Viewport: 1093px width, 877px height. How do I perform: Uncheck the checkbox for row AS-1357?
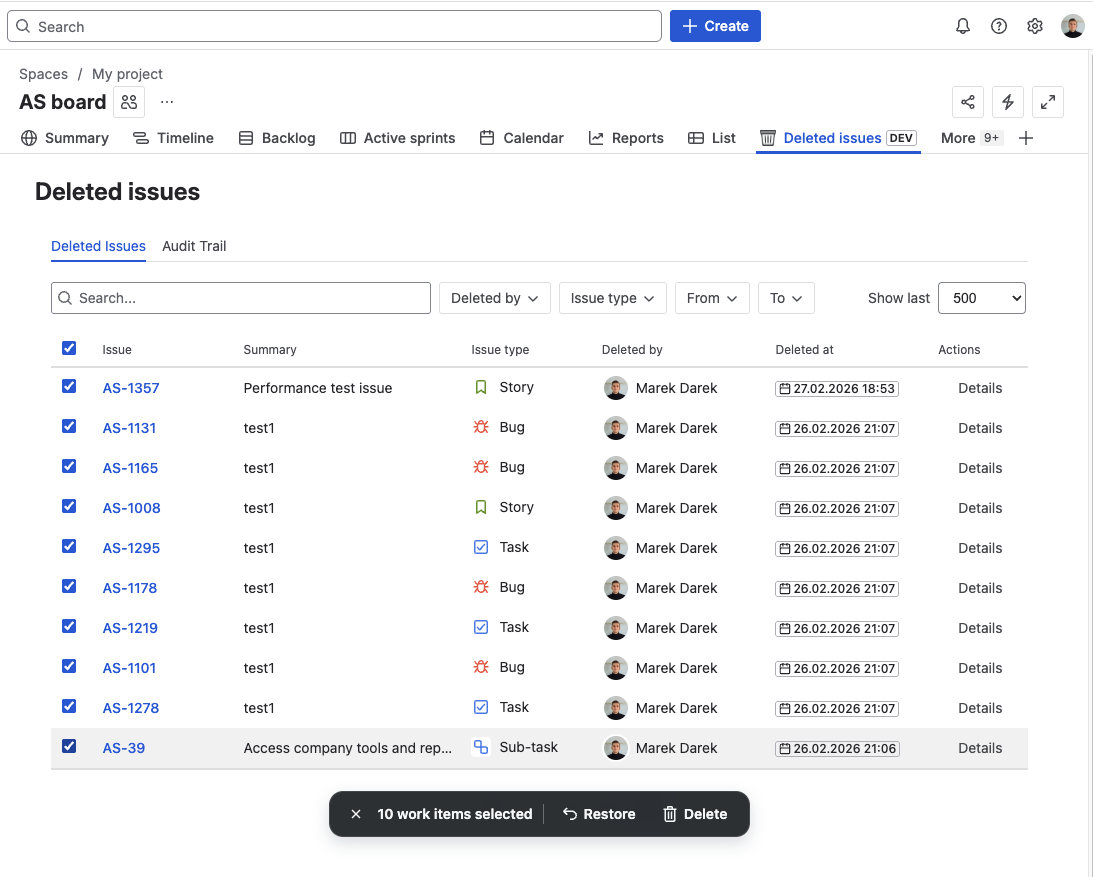[x=69, y=386]
